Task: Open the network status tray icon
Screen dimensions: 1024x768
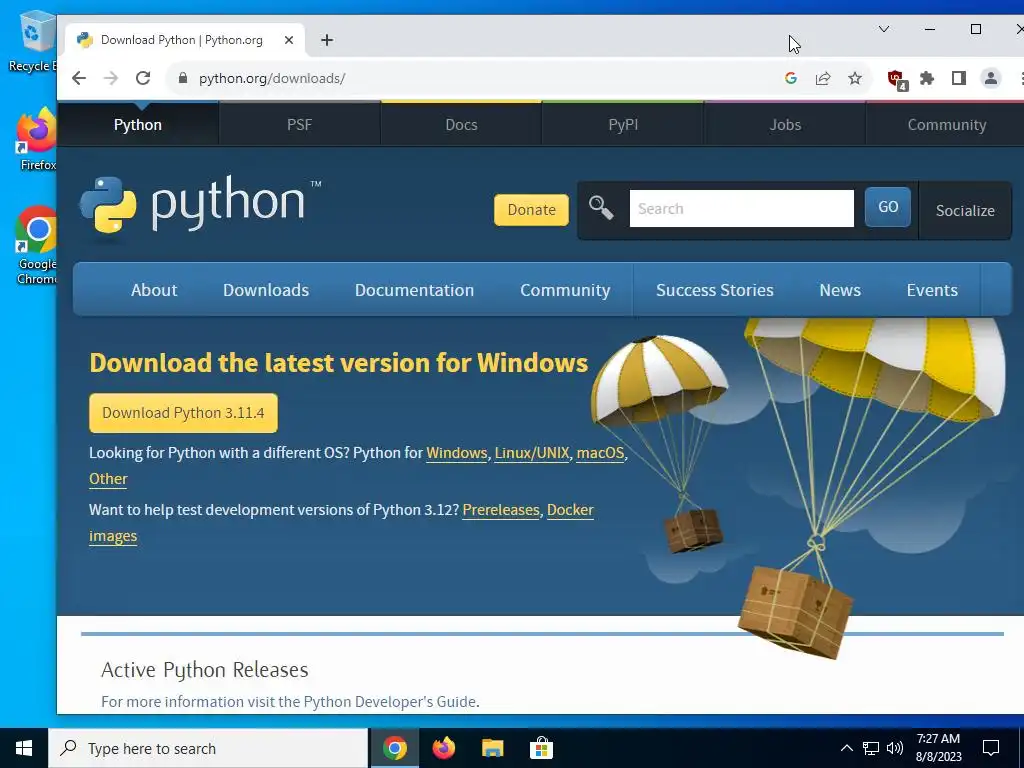Action: click(x=871, y=748)
